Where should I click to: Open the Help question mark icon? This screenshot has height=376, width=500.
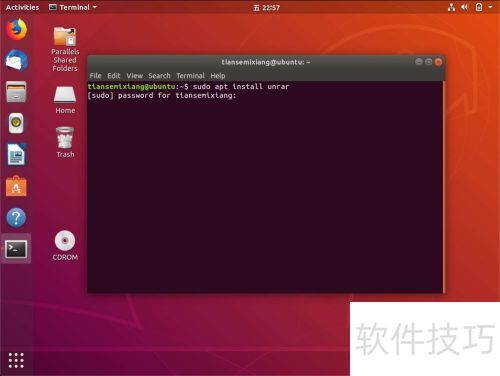tap(16, 218)
